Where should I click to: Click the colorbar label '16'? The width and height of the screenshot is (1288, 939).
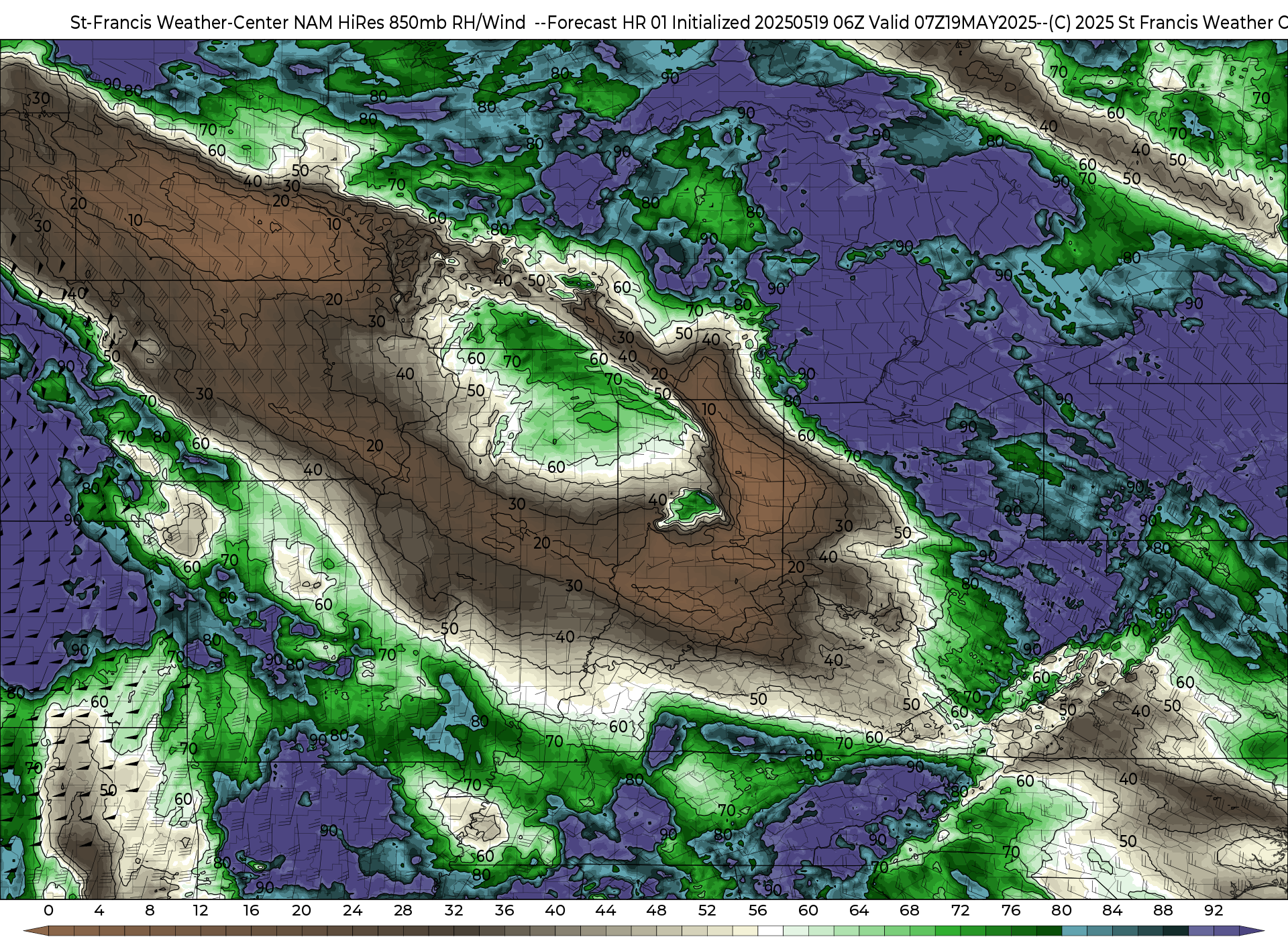pyautogui.click(x=251, y=910)
